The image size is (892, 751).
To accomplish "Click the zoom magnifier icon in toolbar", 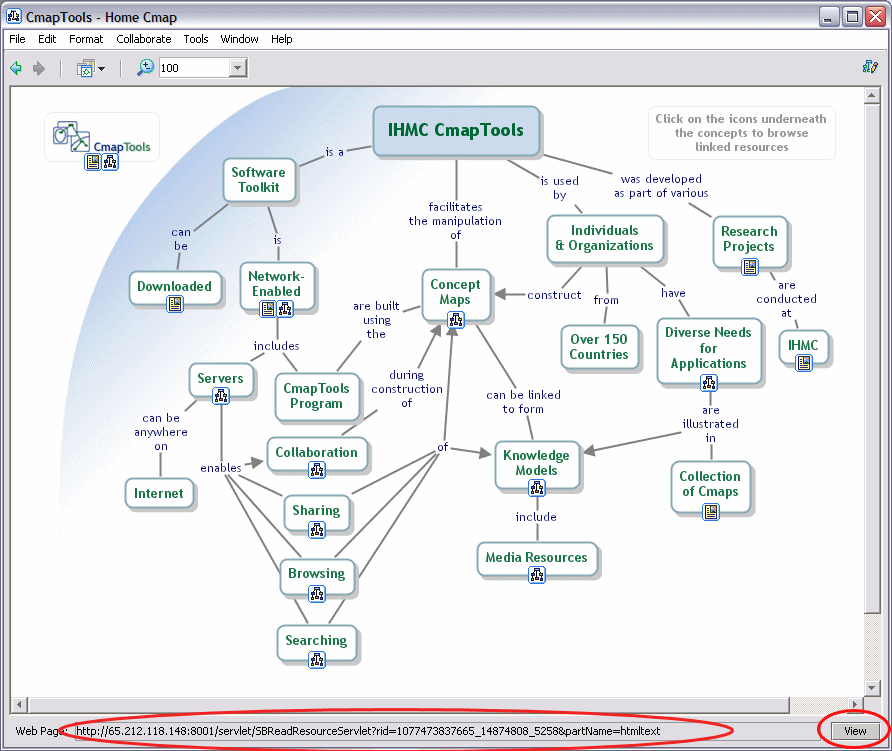I will coord(145,68).
